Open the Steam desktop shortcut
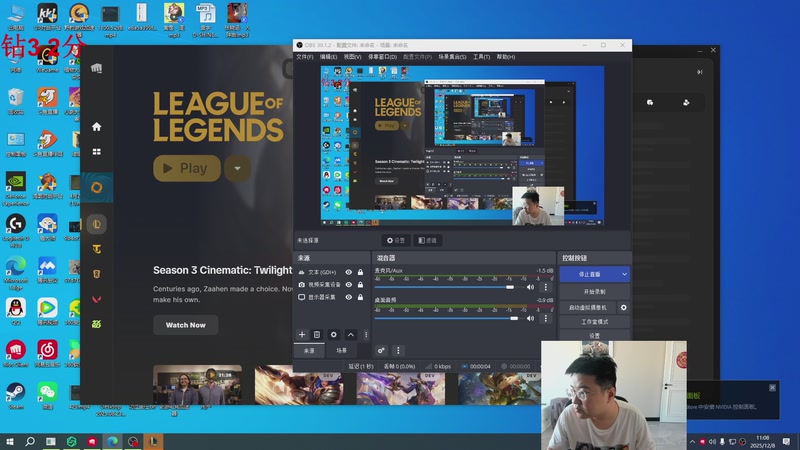The height and width of the screenshot is (450, 800). [x=15, y=396]
